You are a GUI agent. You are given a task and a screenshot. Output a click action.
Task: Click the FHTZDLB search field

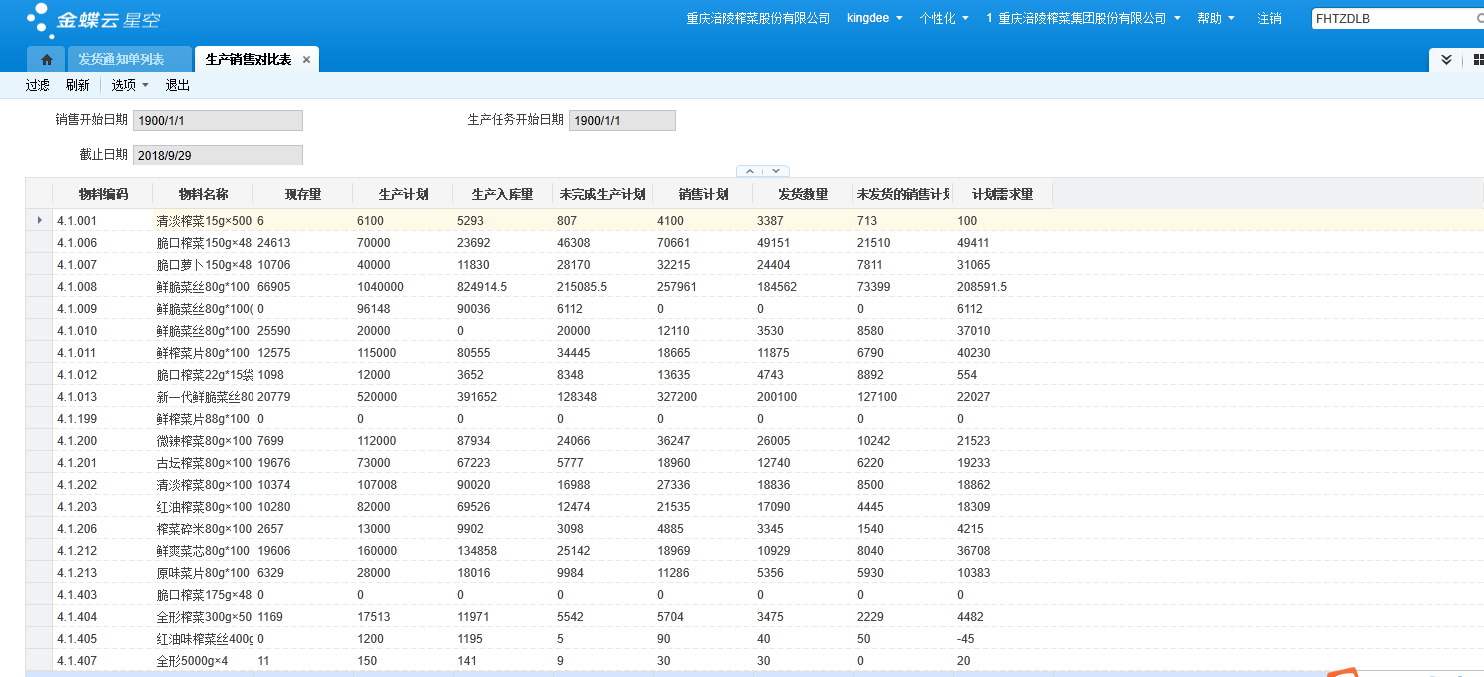1395,18
